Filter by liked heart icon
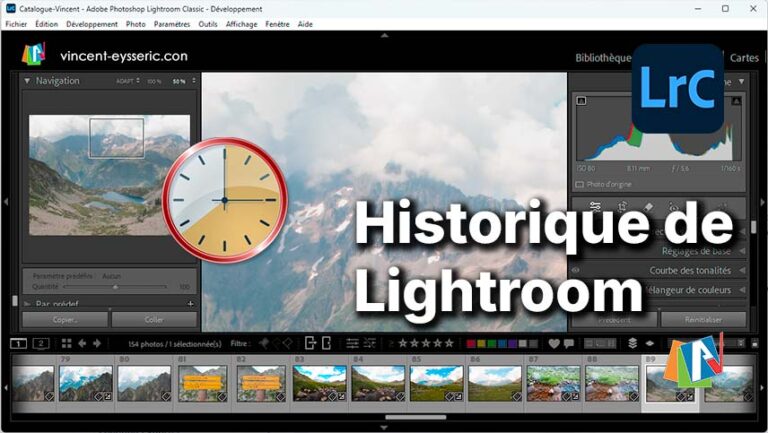The width and height of the screenshot is (768, 433). [x=554, y=344]
